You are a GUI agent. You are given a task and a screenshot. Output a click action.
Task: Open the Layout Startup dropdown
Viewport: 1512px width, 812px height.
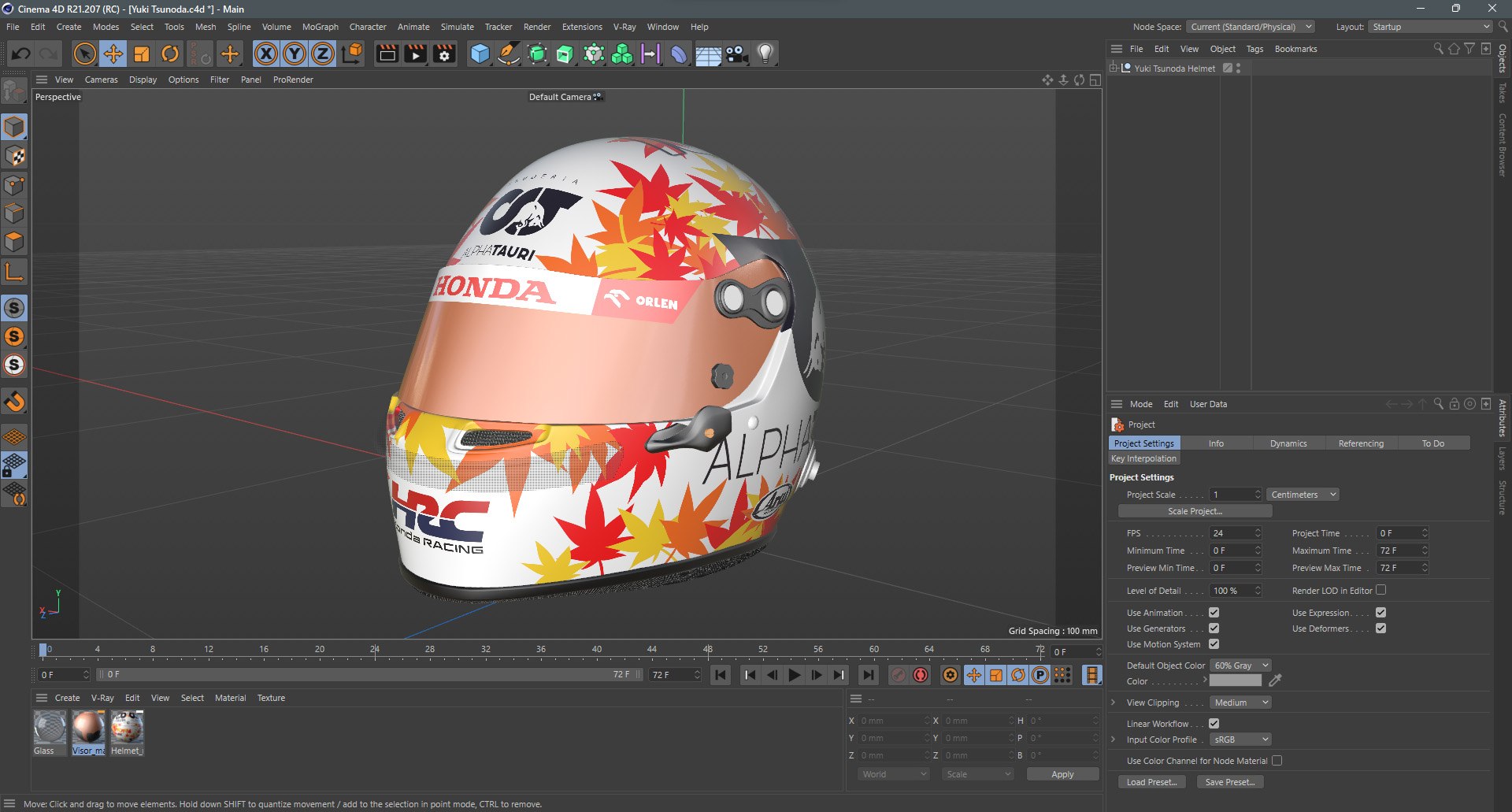[1430, 27]
